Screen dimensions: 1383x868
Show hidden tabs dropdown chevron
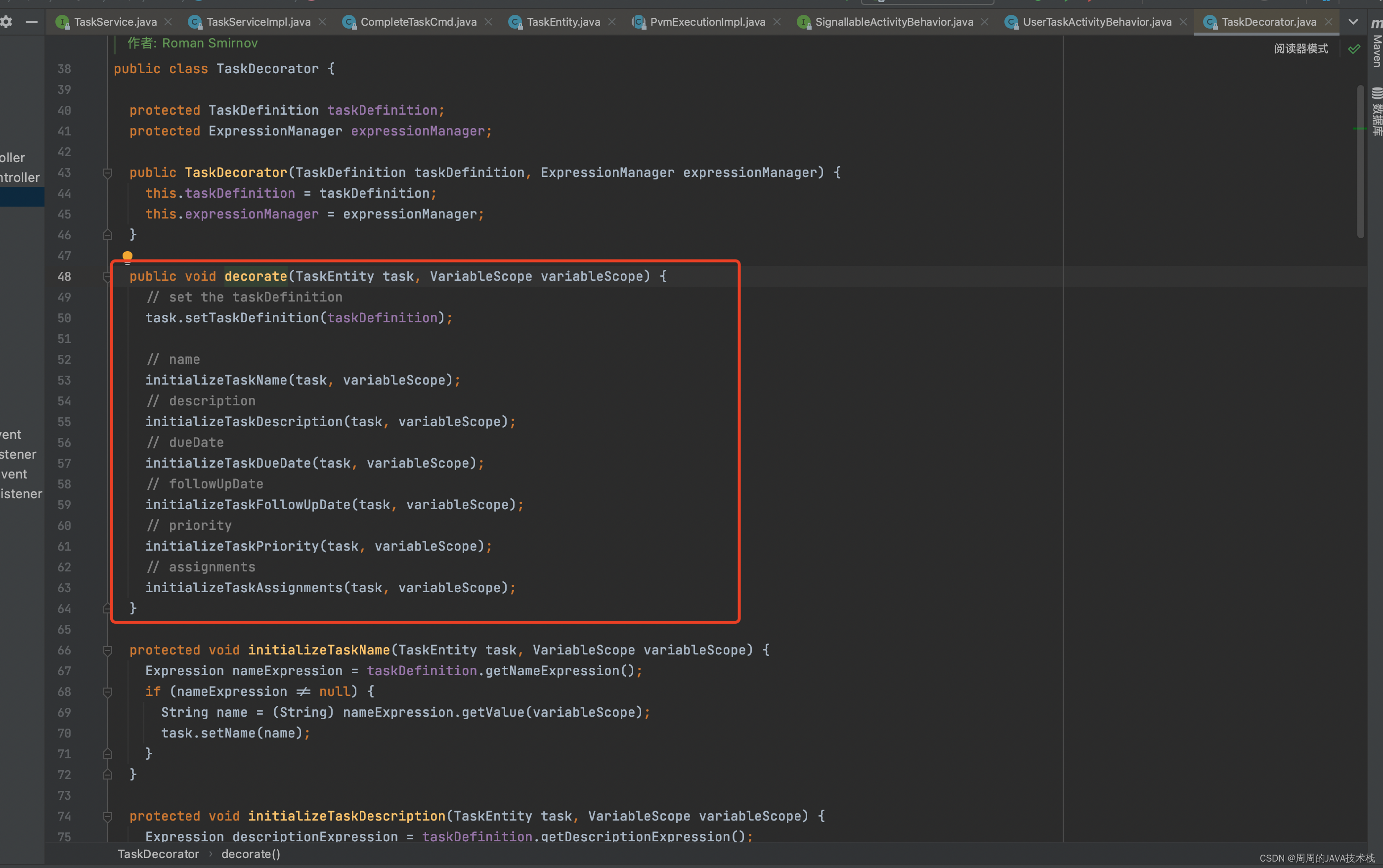pyautogui.click(x=1353, y=22)
